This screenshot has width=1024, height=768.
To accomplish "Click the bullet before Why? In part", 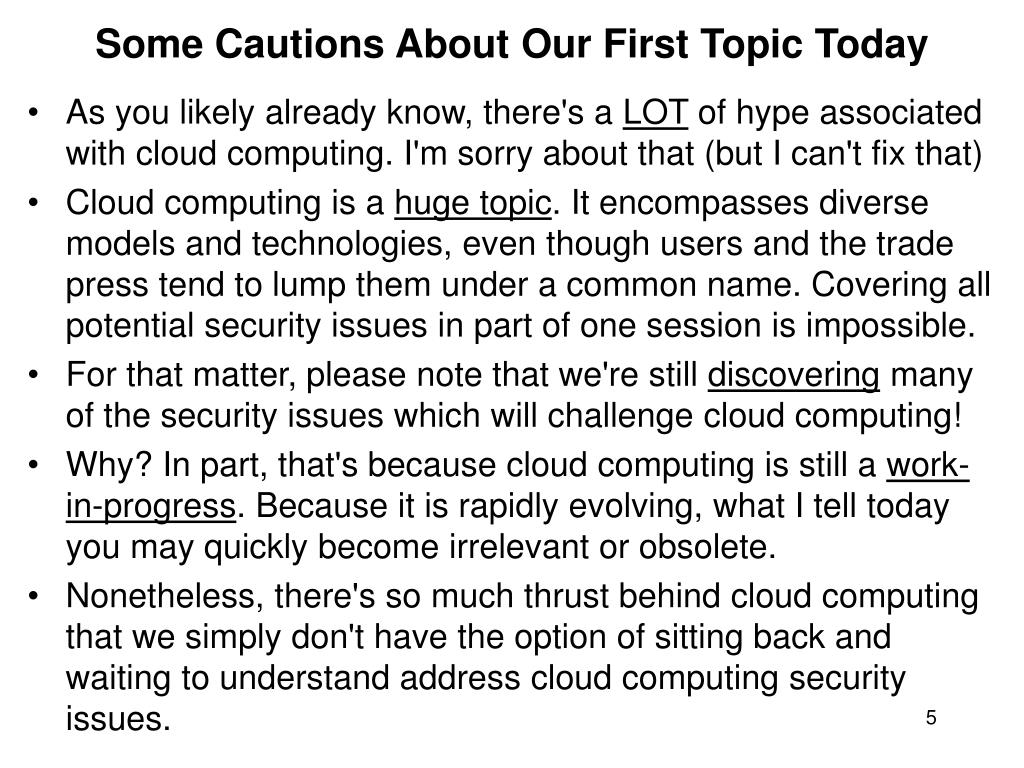I will point(34,465).
